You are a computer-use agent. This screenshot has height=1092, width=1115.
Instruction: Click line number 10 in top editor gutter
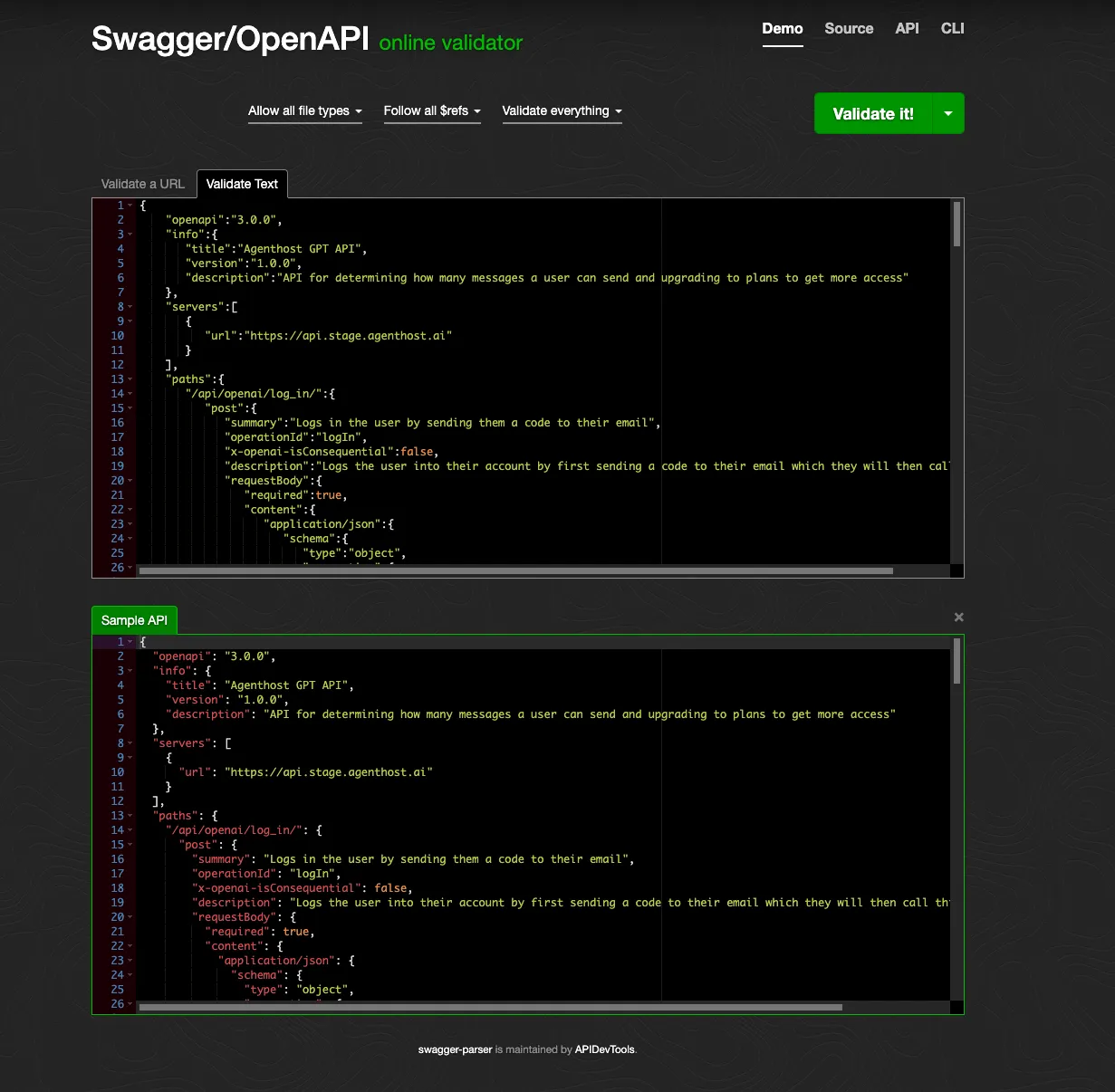click(118, 336)
